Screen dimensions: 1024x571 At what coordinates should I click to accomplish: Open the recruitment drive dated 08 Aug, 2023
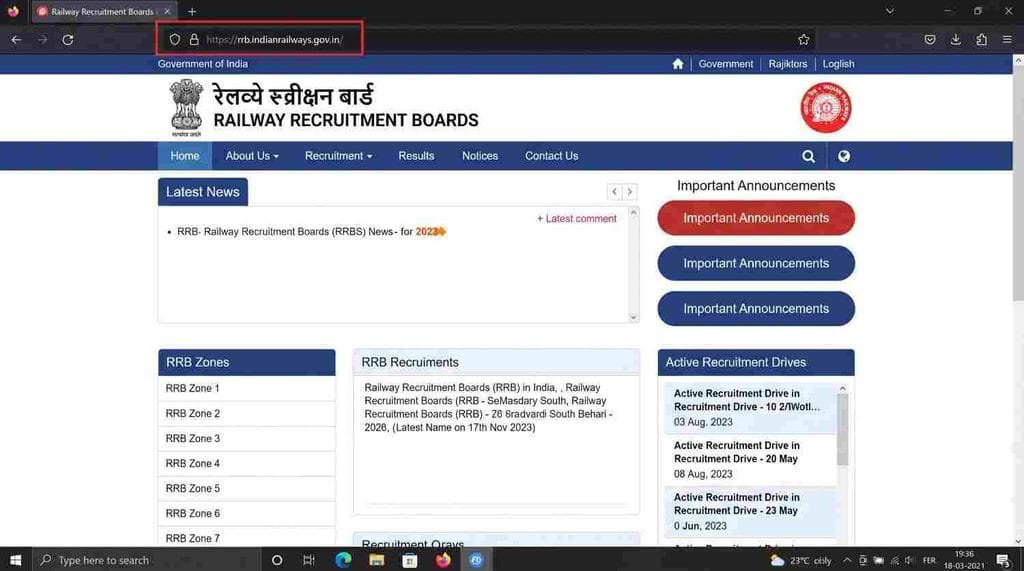point(750,460)
